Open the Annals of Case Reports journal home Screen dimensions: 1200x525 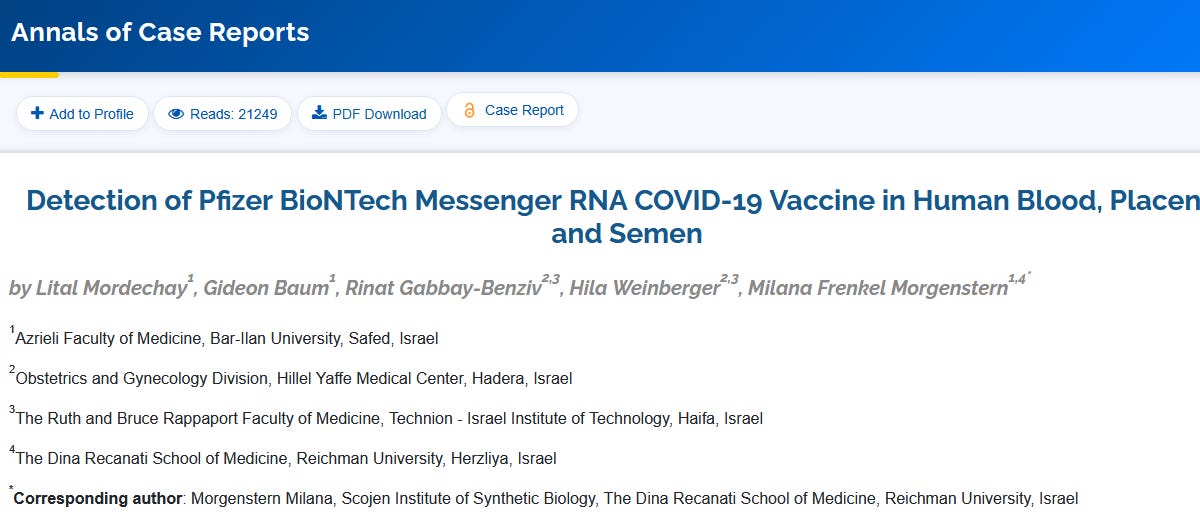(x=160, y=32)
